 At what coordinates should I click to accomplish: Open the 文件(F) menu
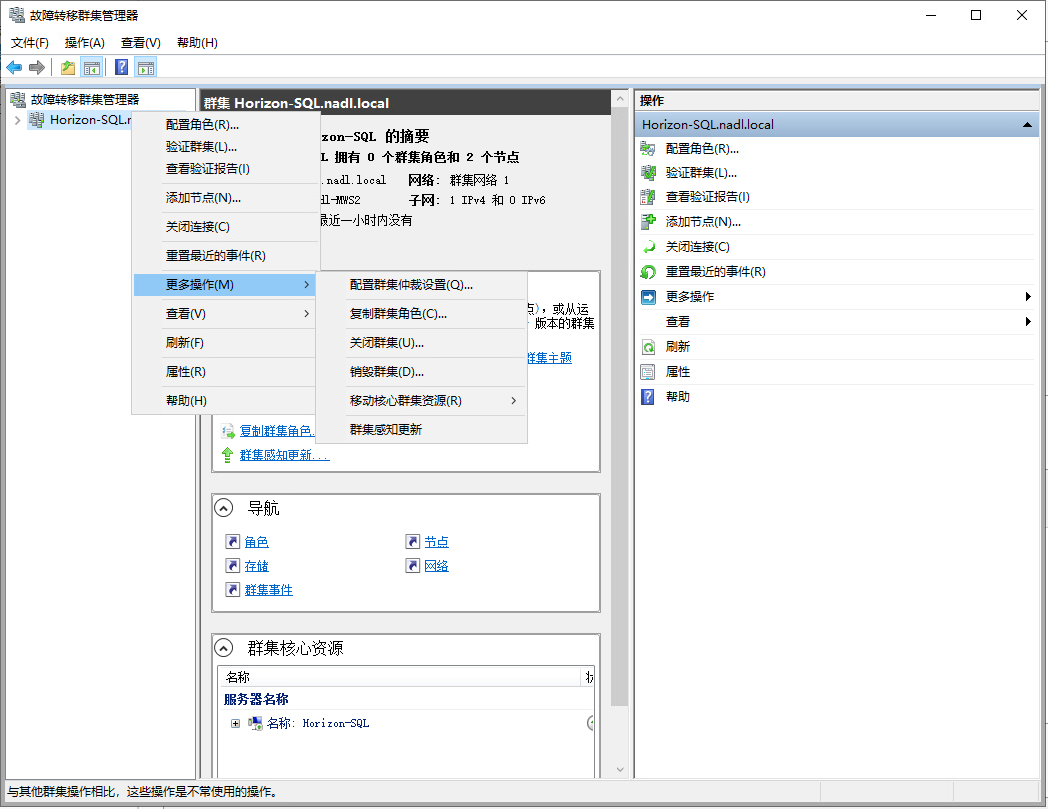coord(29,43)
